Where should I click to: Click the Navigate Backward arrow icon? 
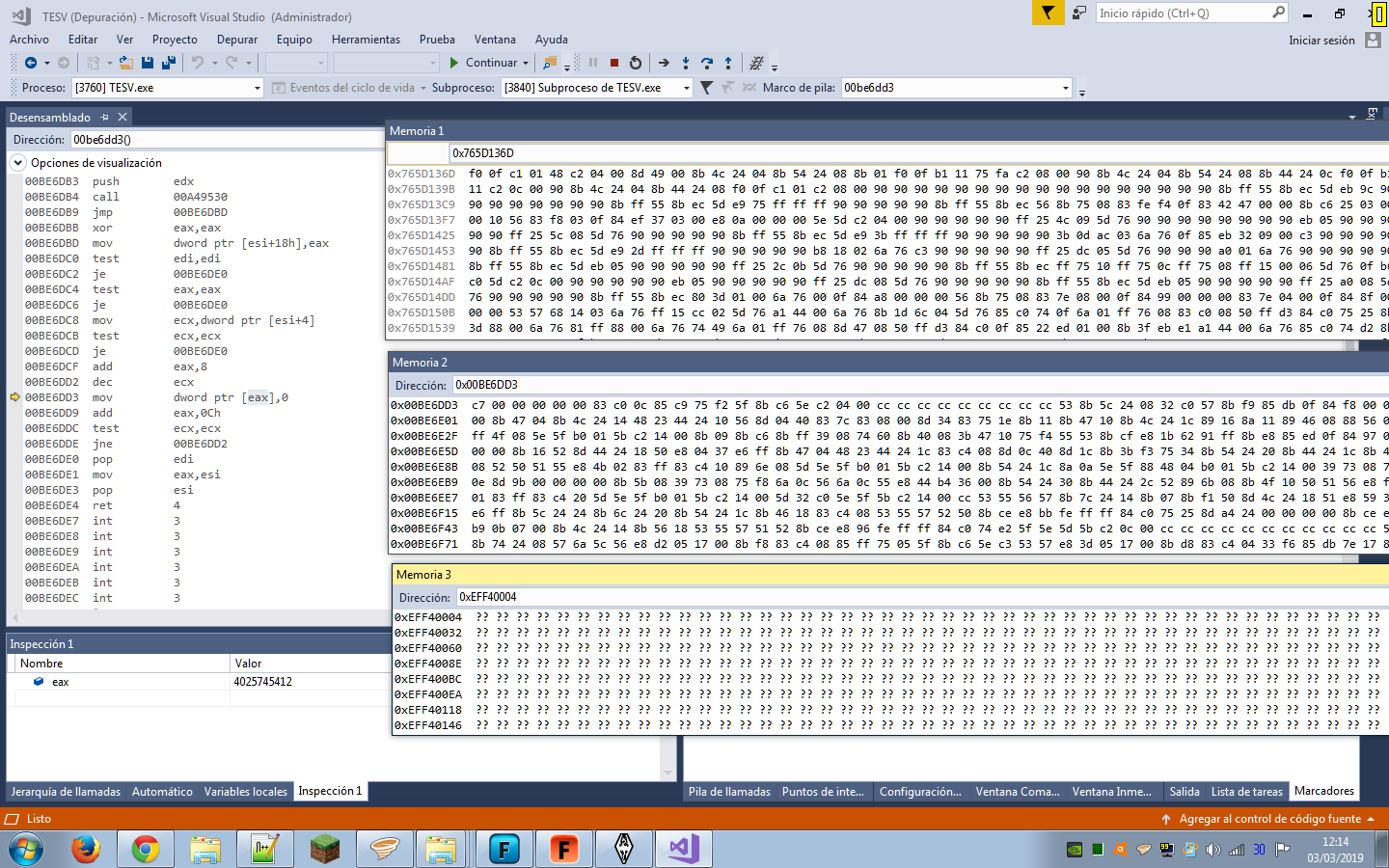point(31,63)
